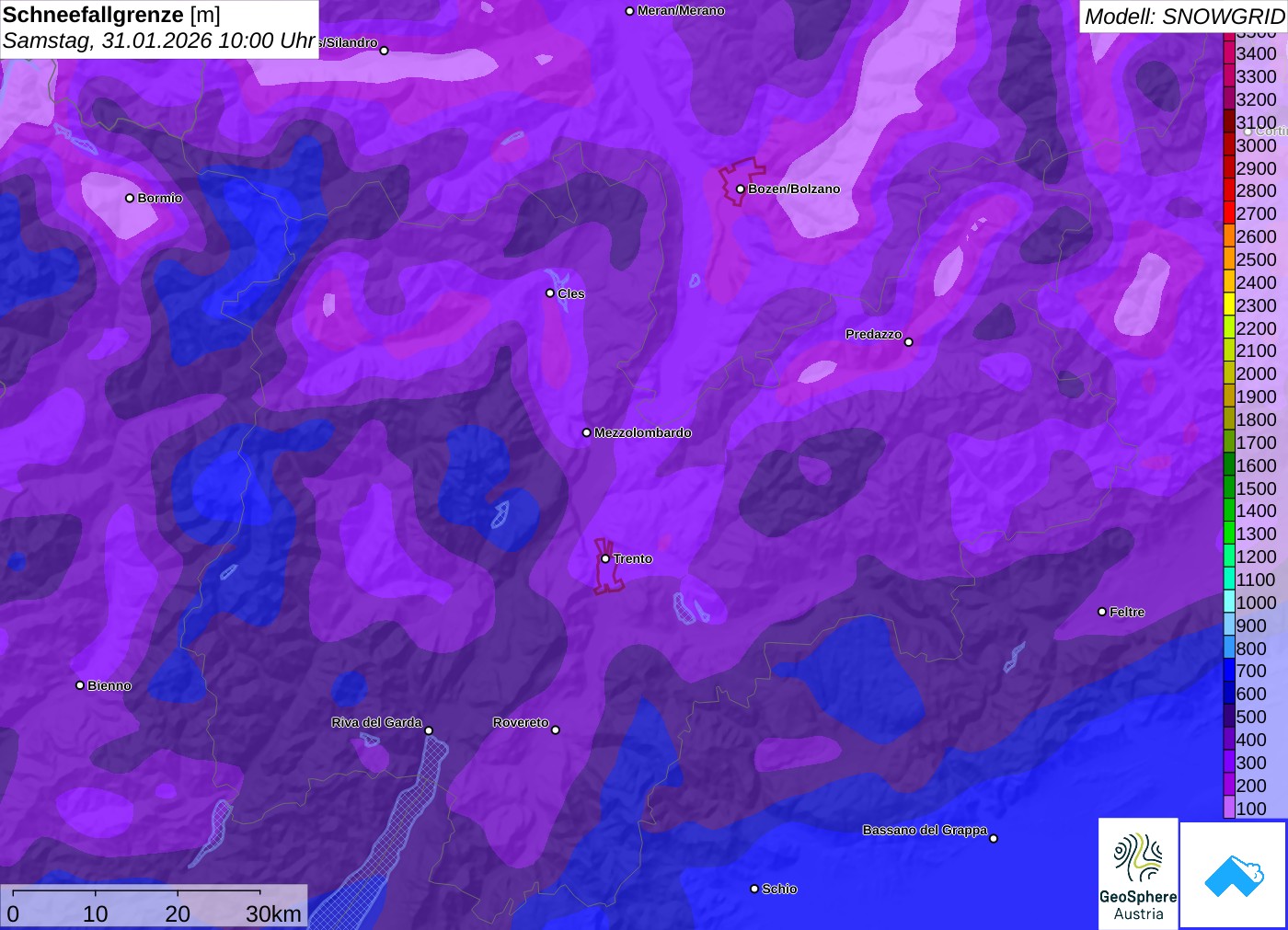This screenshot has height=930, width=1288.
Task: Click the 1400 legend value
Action: [x=1256, y=511]
